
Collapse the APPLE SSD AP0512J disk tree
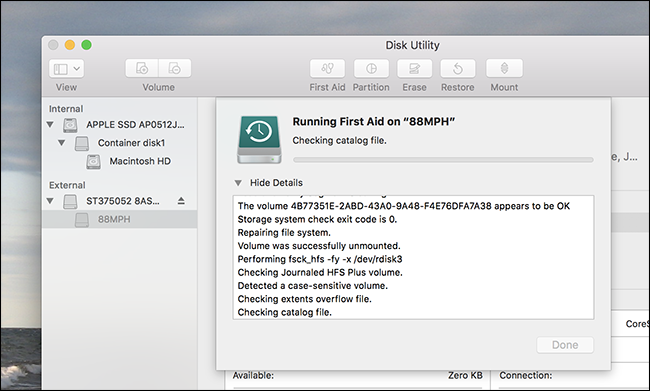pyautogui.click(x=50, y=124)
